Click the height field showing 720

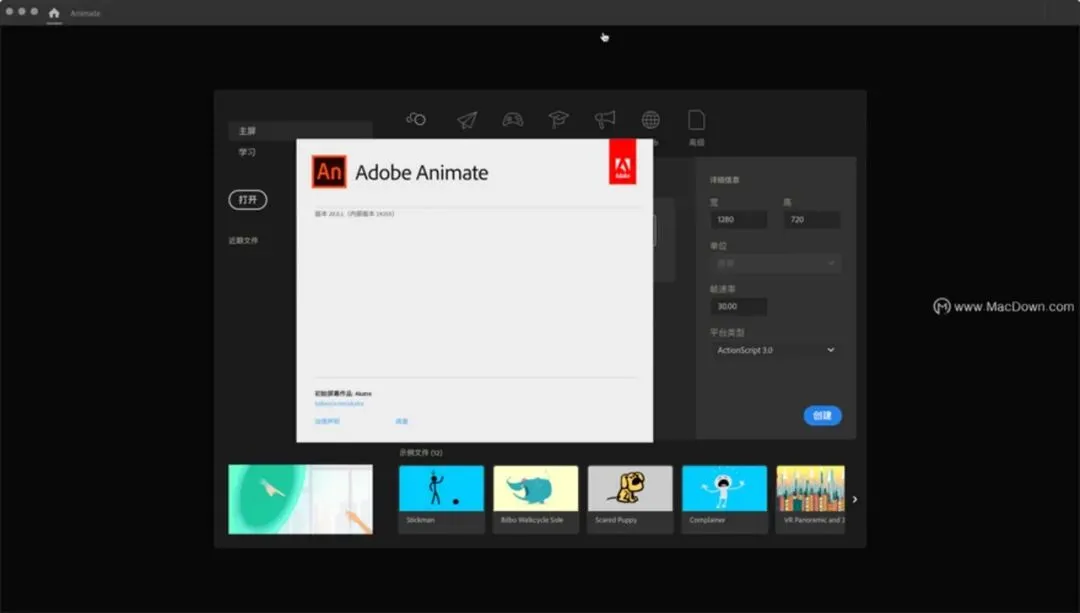(x=812, y=220)
